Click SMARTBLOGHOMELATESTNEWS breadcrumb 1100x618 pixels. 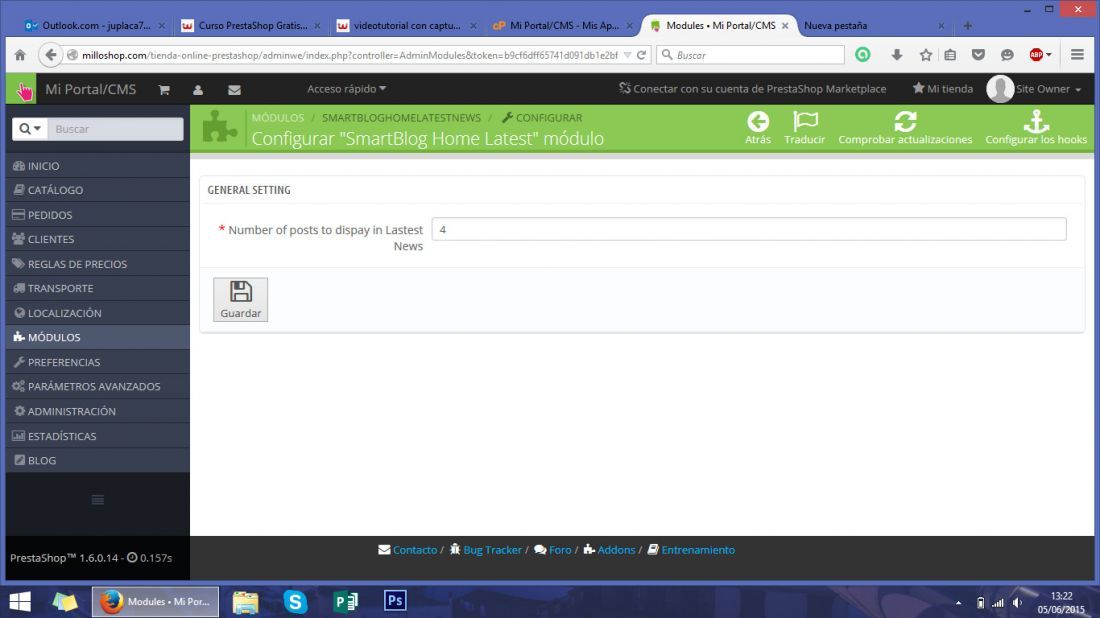pos(401,118)
